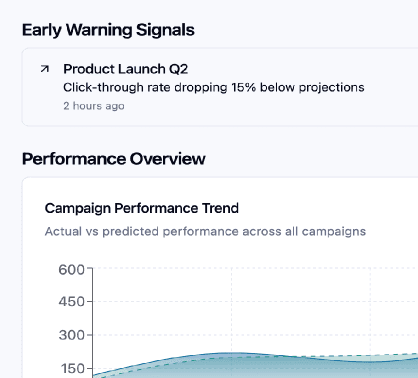Viewport: 418px width, 378px height.
Task: Click the up-right arrow icon beside Product Launch Q2
Action: [x=45, y=69]
